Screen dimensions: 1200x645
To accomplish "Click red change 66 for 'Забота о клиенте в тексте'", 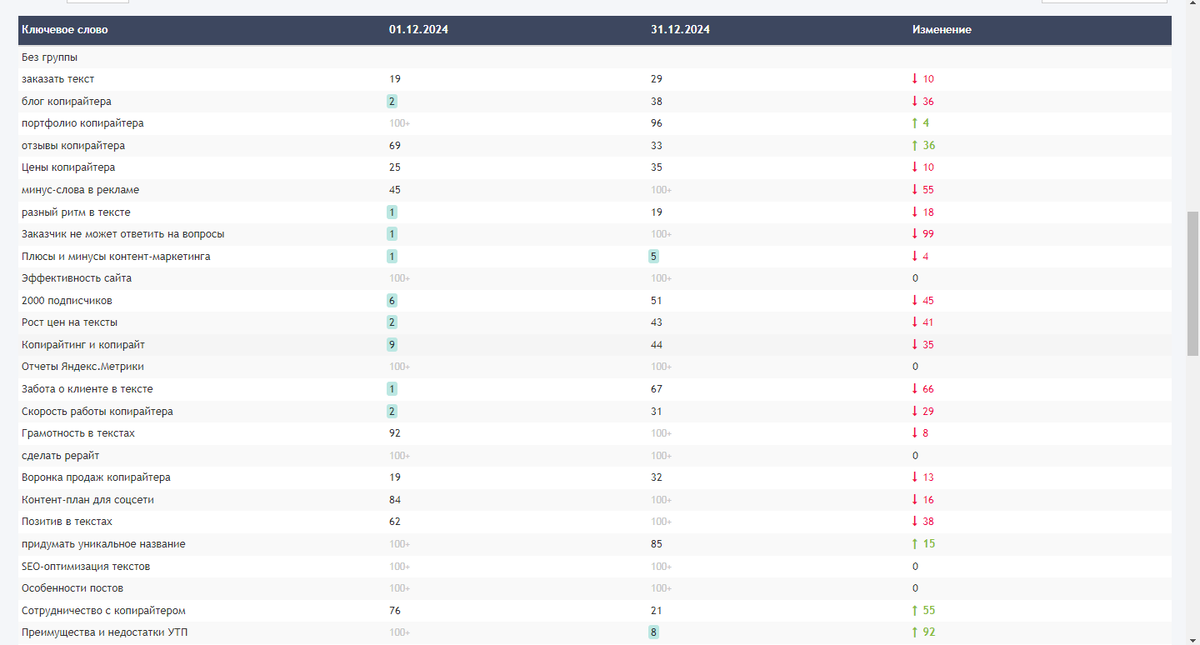I will click(929, 389).
